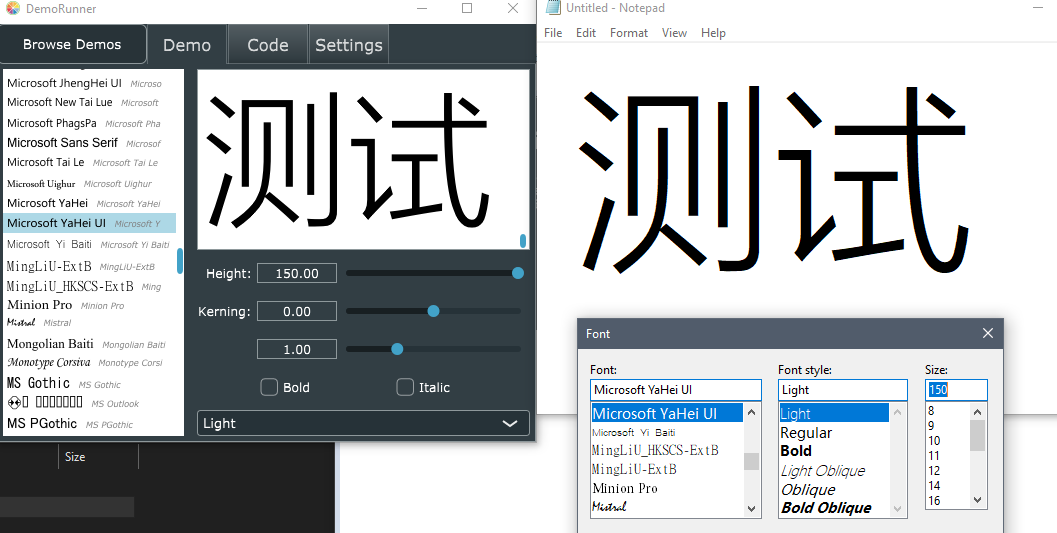This screenshot has height=533, width=1057.
Task: Open the Help menu in Notepad
Action: (713, 32)
